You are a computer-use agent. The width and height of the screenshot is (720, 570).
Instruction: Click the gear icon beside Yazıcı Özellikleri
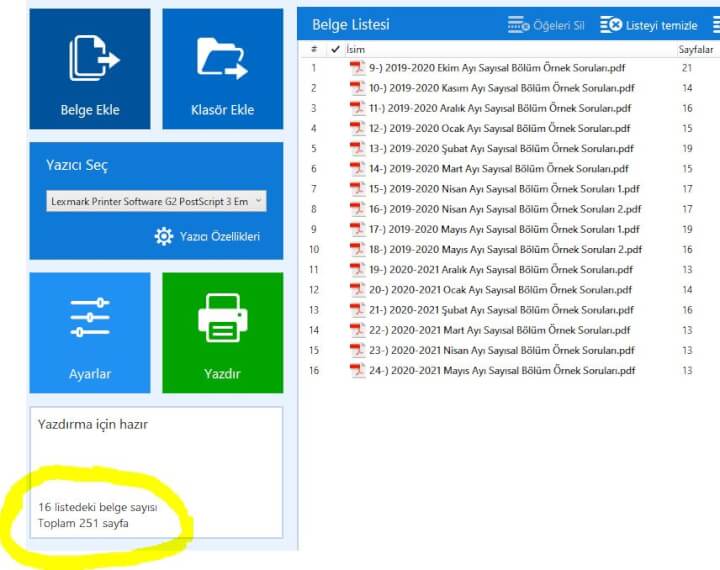tap(164, 236)
